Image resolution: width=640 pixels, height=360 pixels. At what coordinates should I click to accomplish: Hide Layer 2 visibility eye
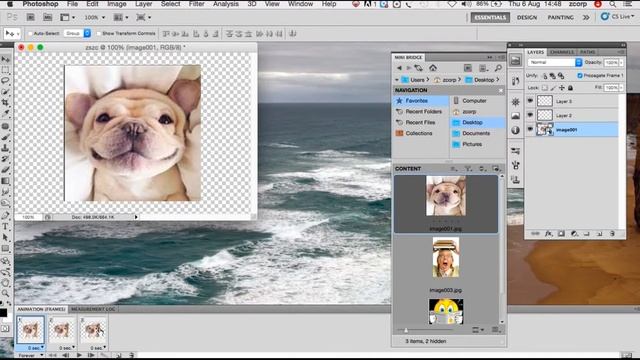click(x=530, y=115)
